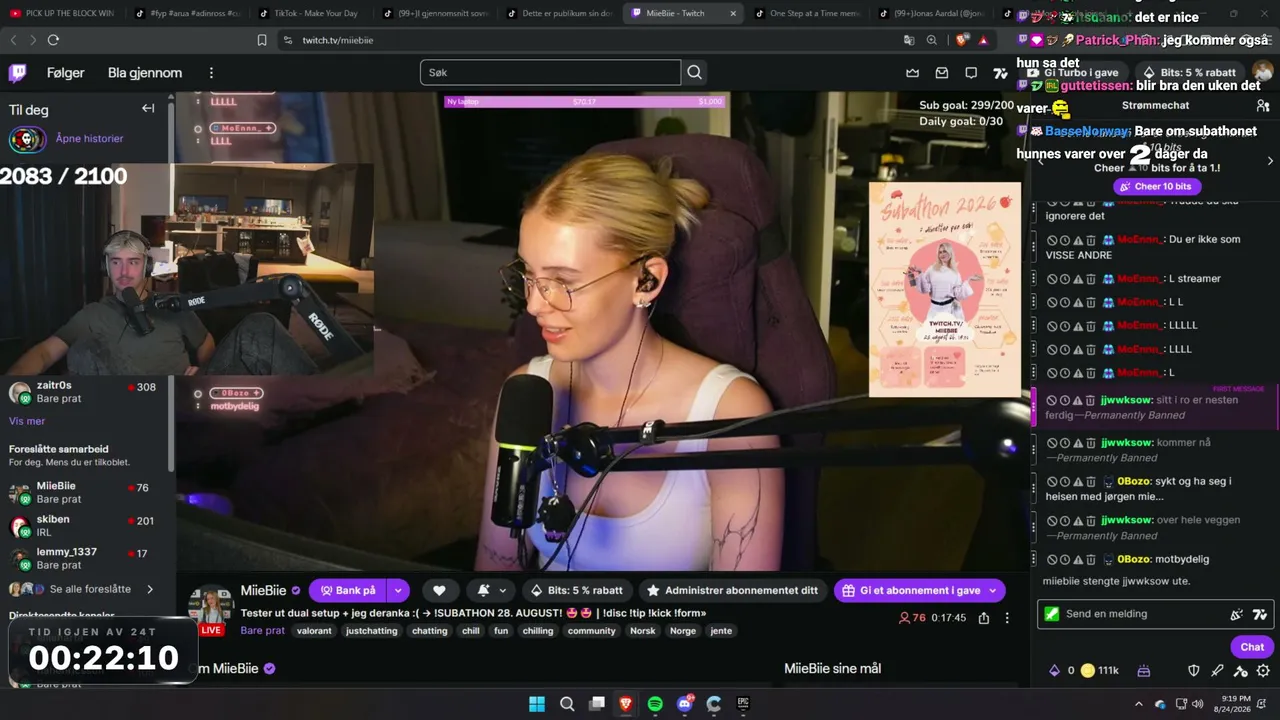The image size is (1280, 720).
Task: Open Åpne historier in the sidebar
Action: click(68, 139)
